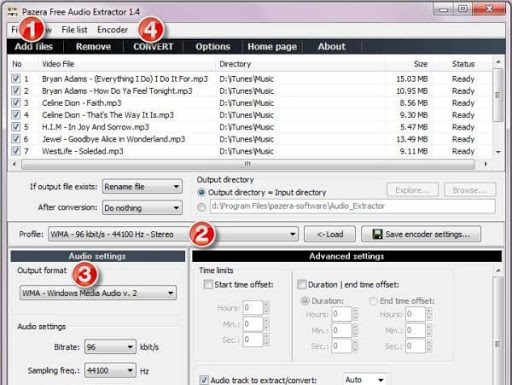
Task: Minimize the Pazera window
Action: pyautogui.click(x=444, y=9)
